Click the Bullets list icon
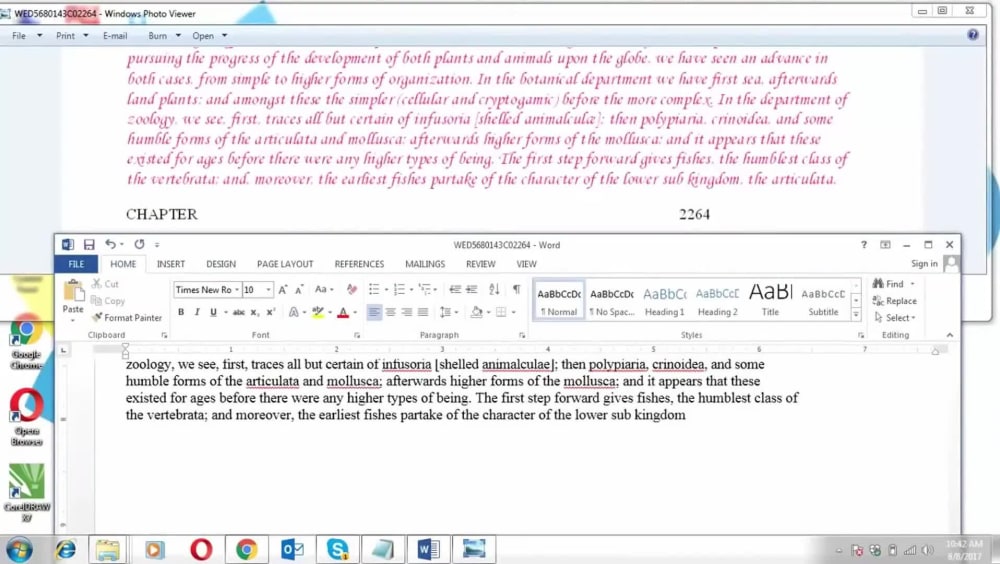 click(374, 290)
